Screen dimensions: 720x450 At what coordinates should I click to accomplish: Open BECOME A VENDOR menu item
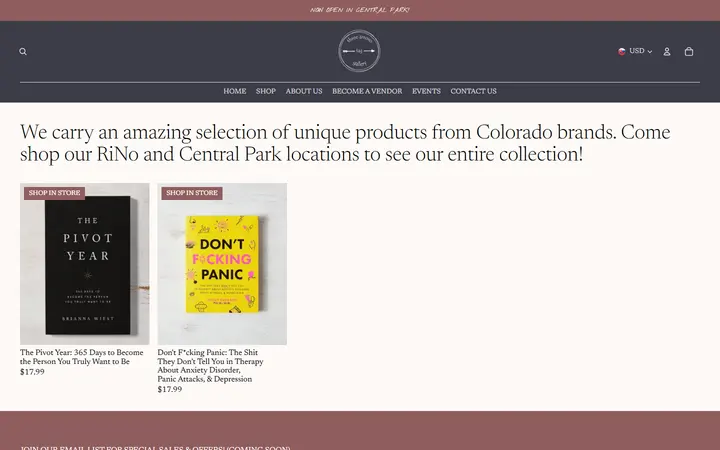(367, 91)
